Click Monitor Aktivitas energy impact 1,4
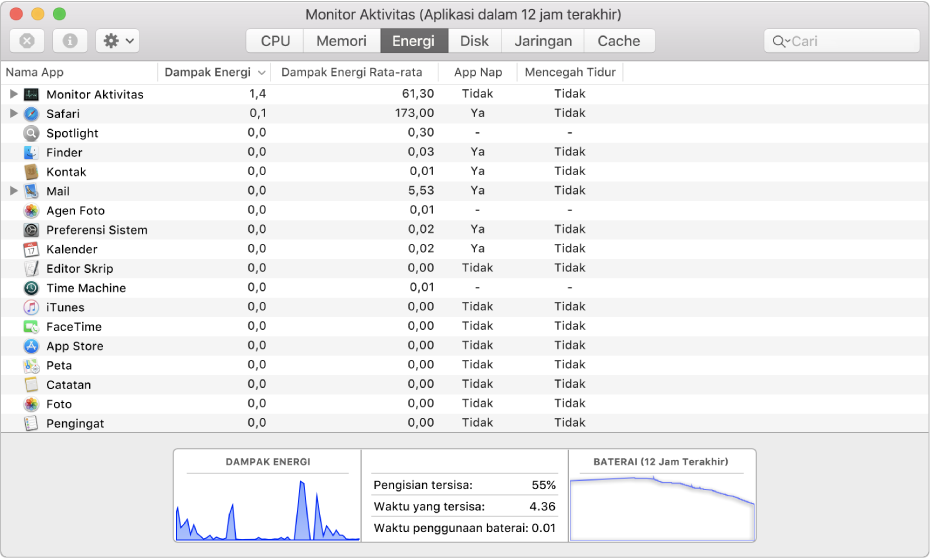 pos(258,94)
